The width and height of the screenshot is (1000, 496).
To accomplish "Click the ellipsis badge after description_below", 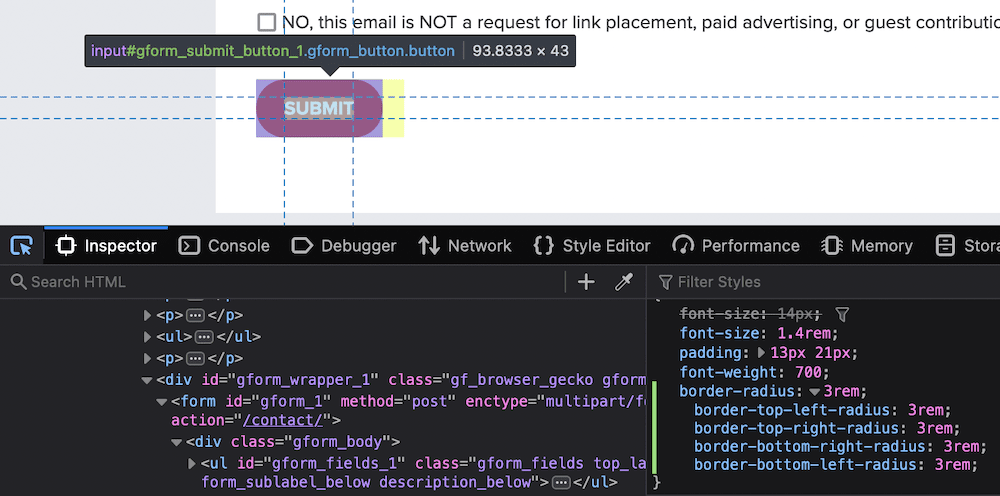I will point(561,483).
